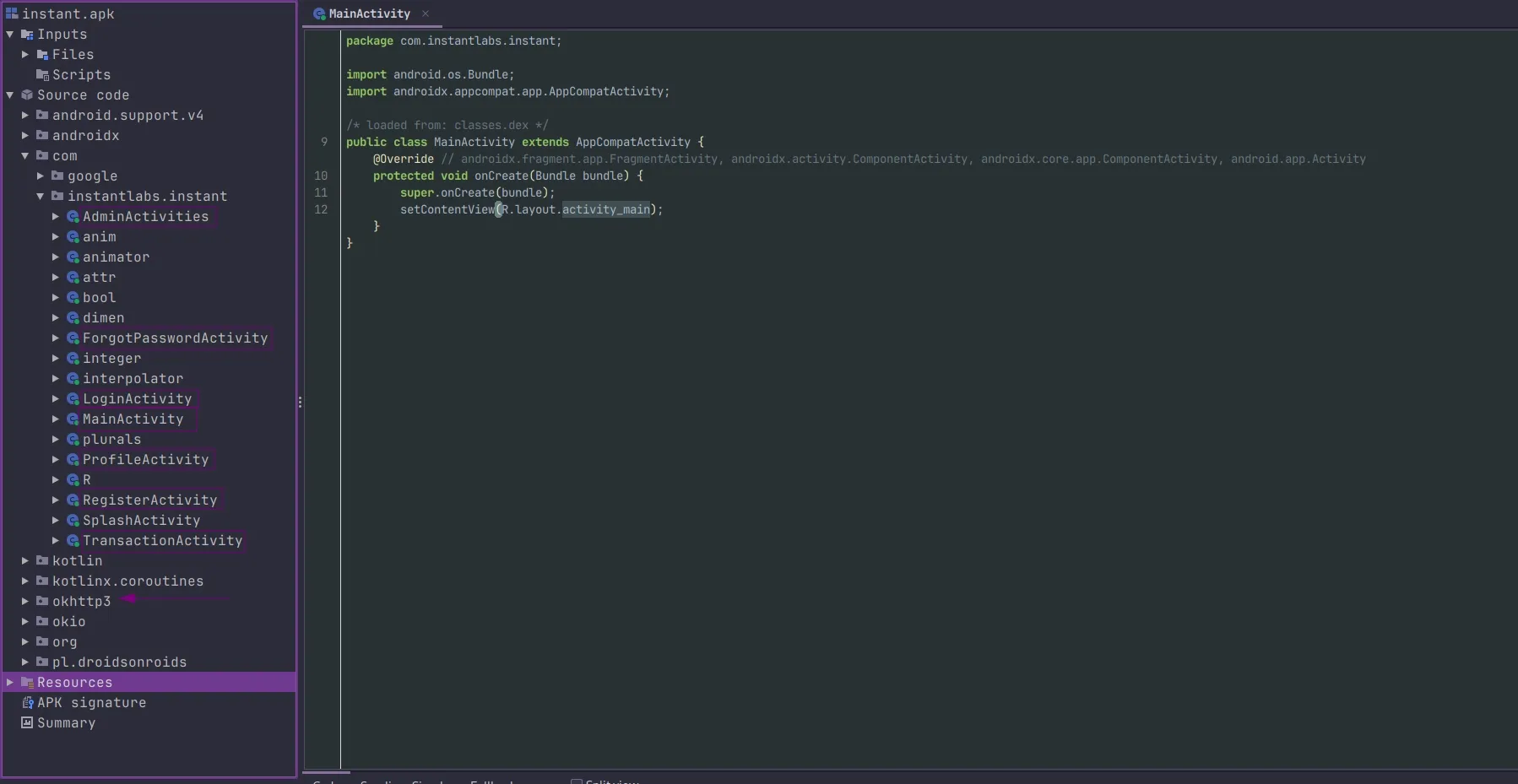Click the Inputs folder icon
This screenshot has height=784, width=1518.
[x=27, y=35]
